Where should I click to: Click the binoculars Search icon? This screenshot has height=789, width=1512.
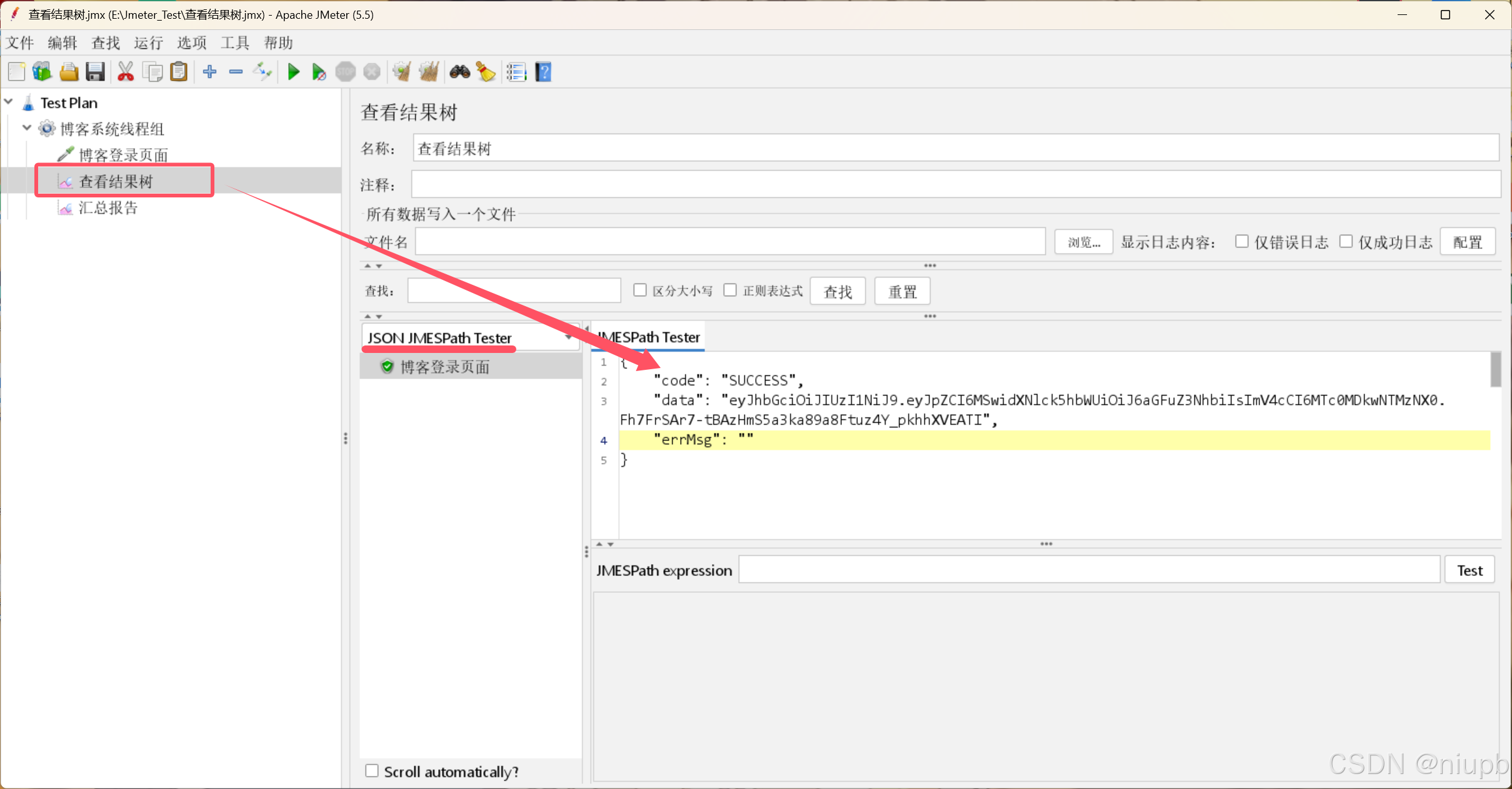tap(460, 72)
